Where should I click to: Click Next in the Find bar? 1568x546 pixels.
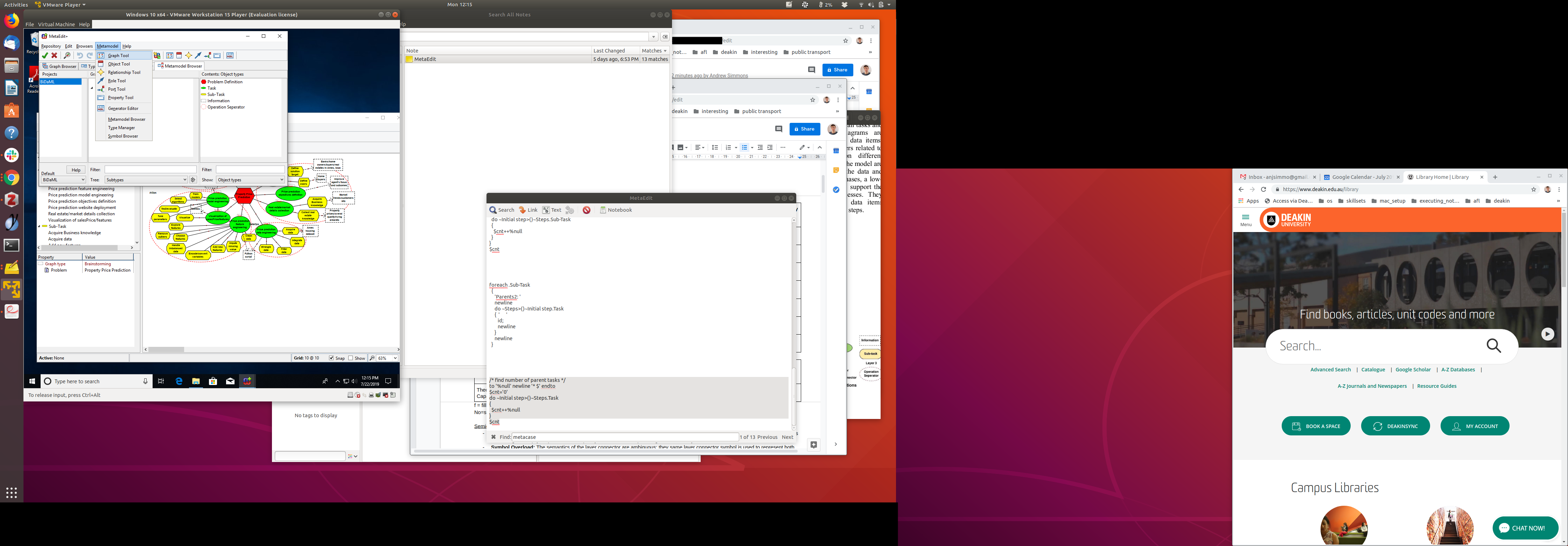[x=787, y=437]
